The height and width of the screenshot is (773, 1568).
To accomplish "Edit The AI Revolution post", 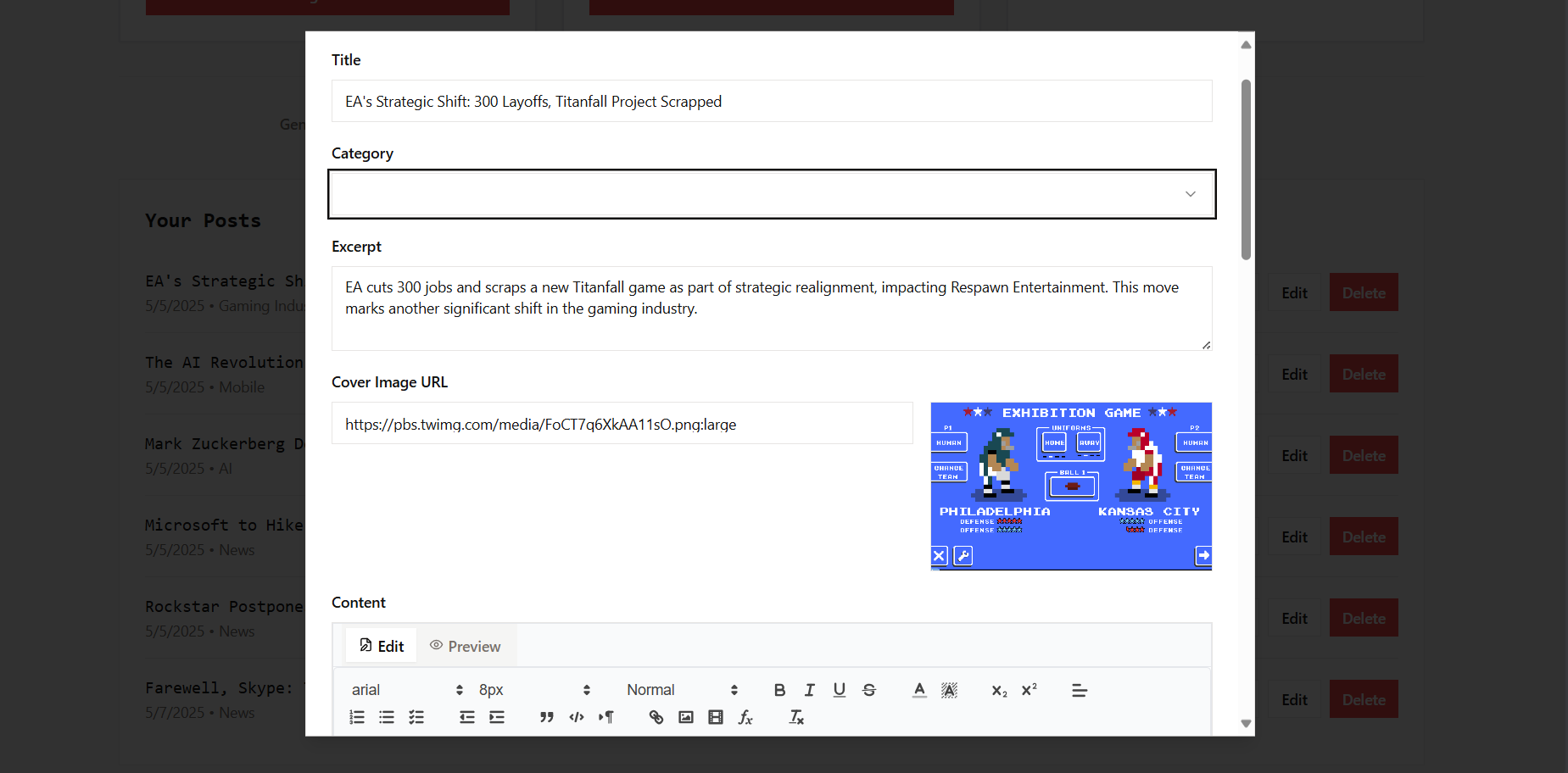I will 1294,374.
